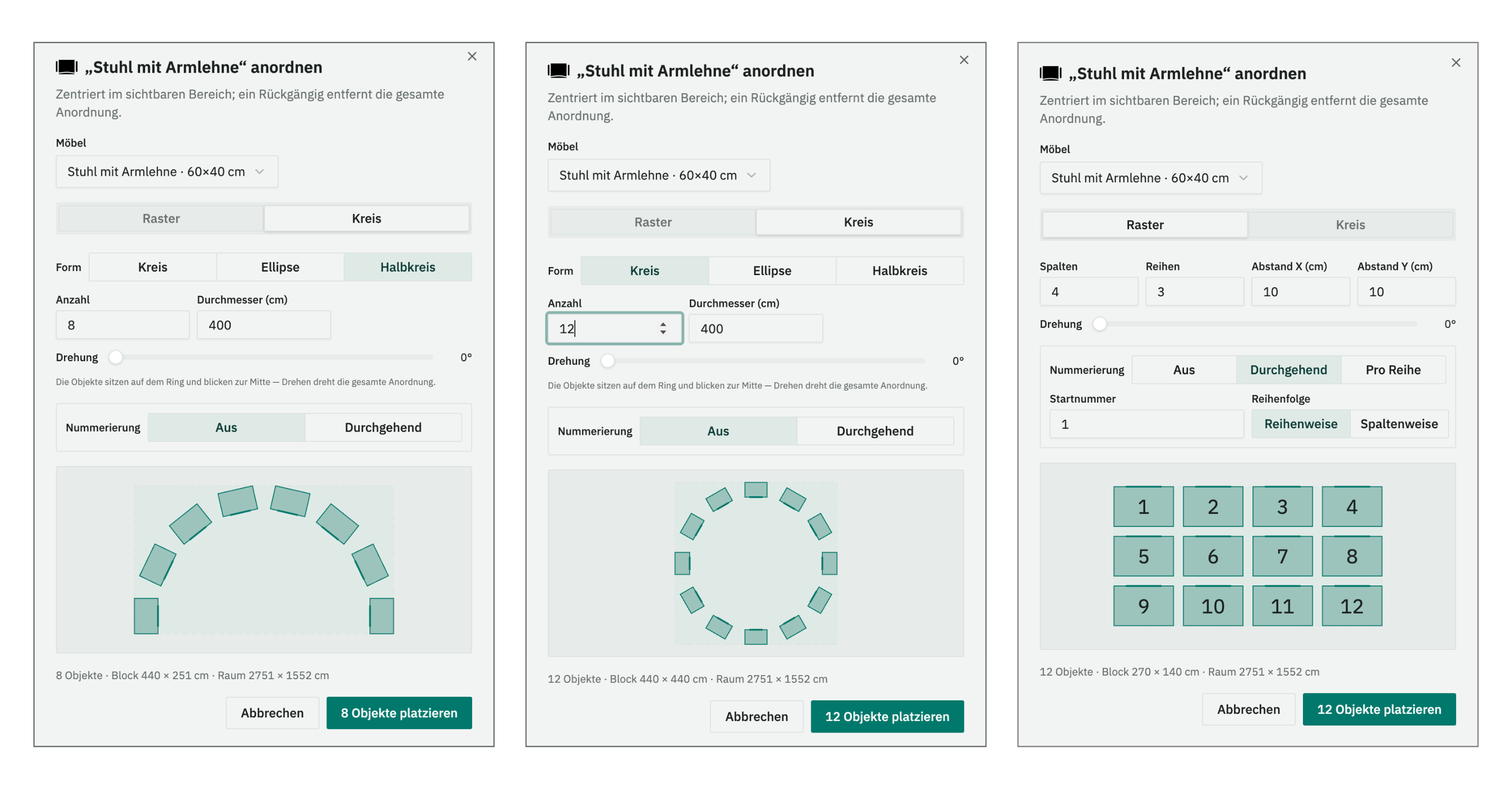Switch to Kreis tab in right dialog

click(1350, 225)
